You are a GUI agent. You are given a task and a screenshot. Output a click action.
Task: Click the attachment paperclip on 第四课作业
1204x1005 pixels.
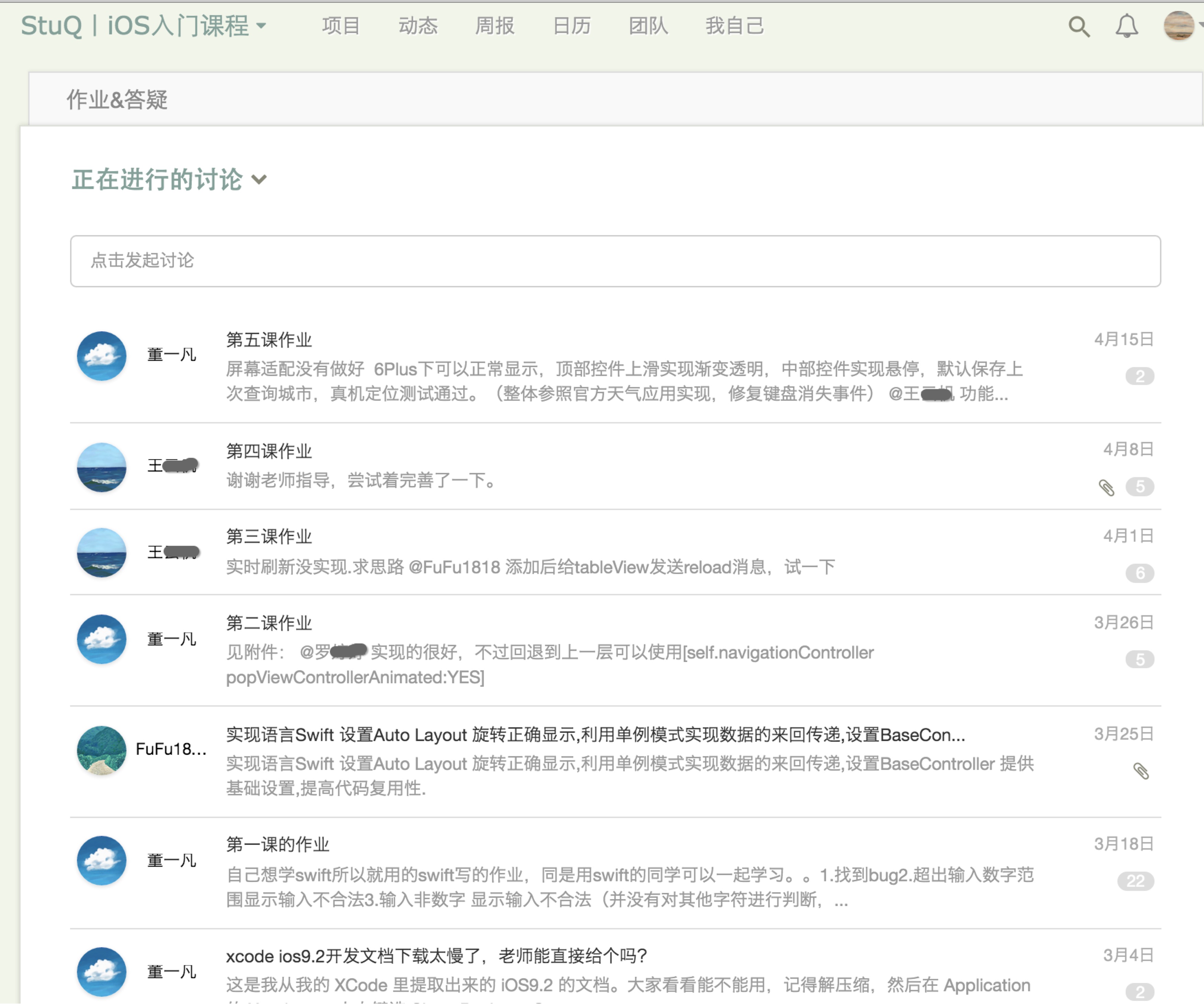pos(1106,488)
